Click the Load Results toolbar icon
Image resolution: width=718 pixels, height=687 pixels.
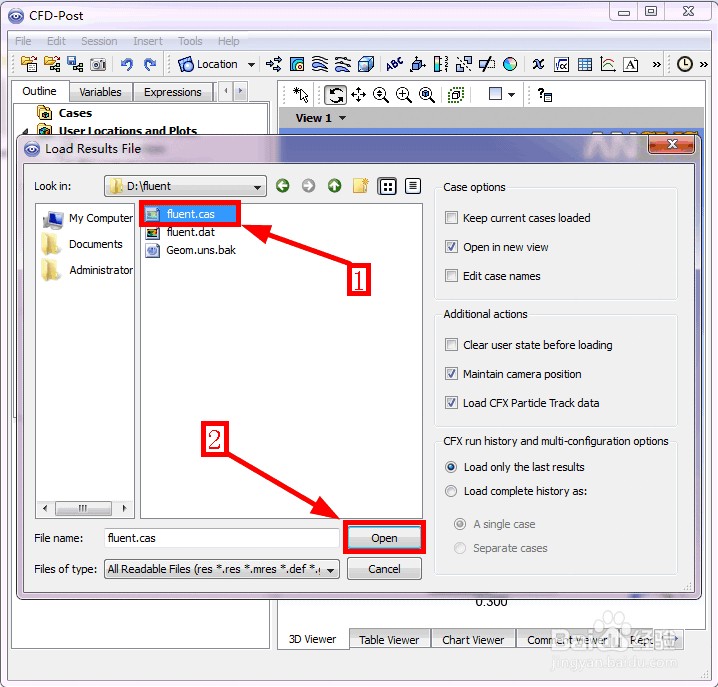pos(29,64)
